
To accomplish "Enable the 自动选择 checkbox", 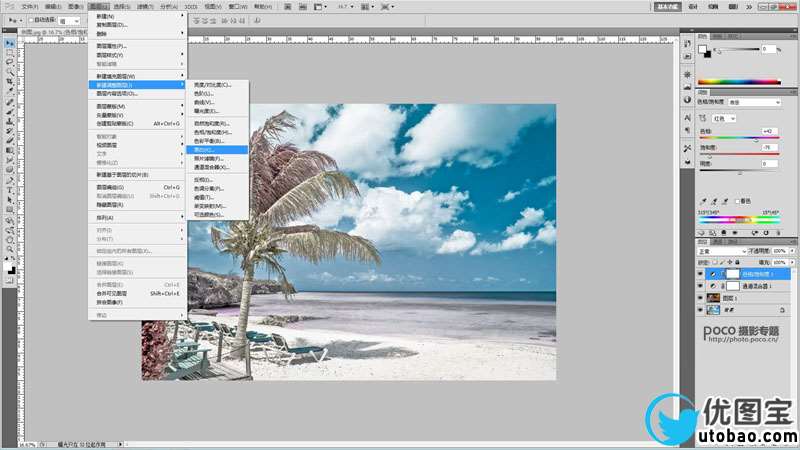I will [30, 20].
